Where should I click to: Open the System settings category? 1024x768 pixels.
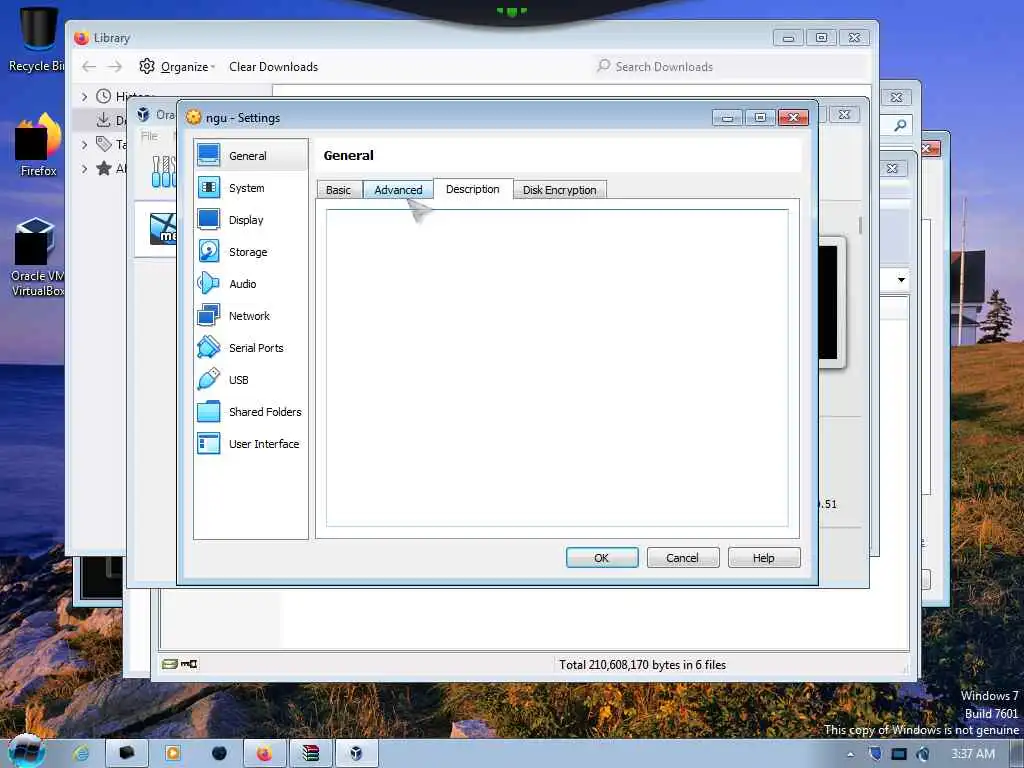coord(251,188)
